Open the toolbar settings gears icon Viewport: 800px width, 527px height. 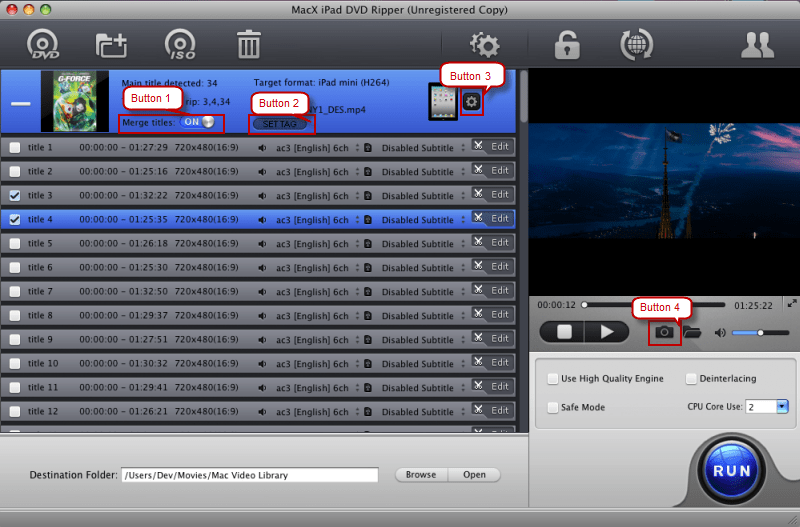pos(484,44)
